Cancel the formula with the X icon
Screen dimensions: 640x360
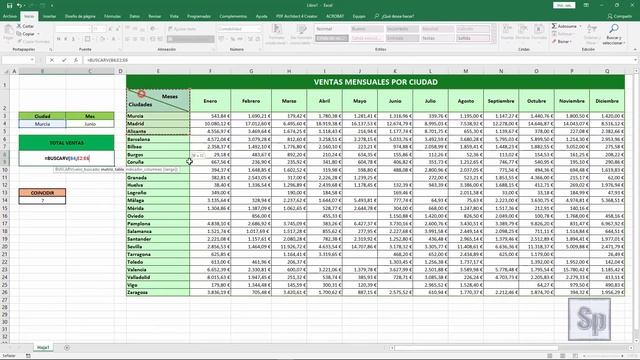[x=52, y=60]
